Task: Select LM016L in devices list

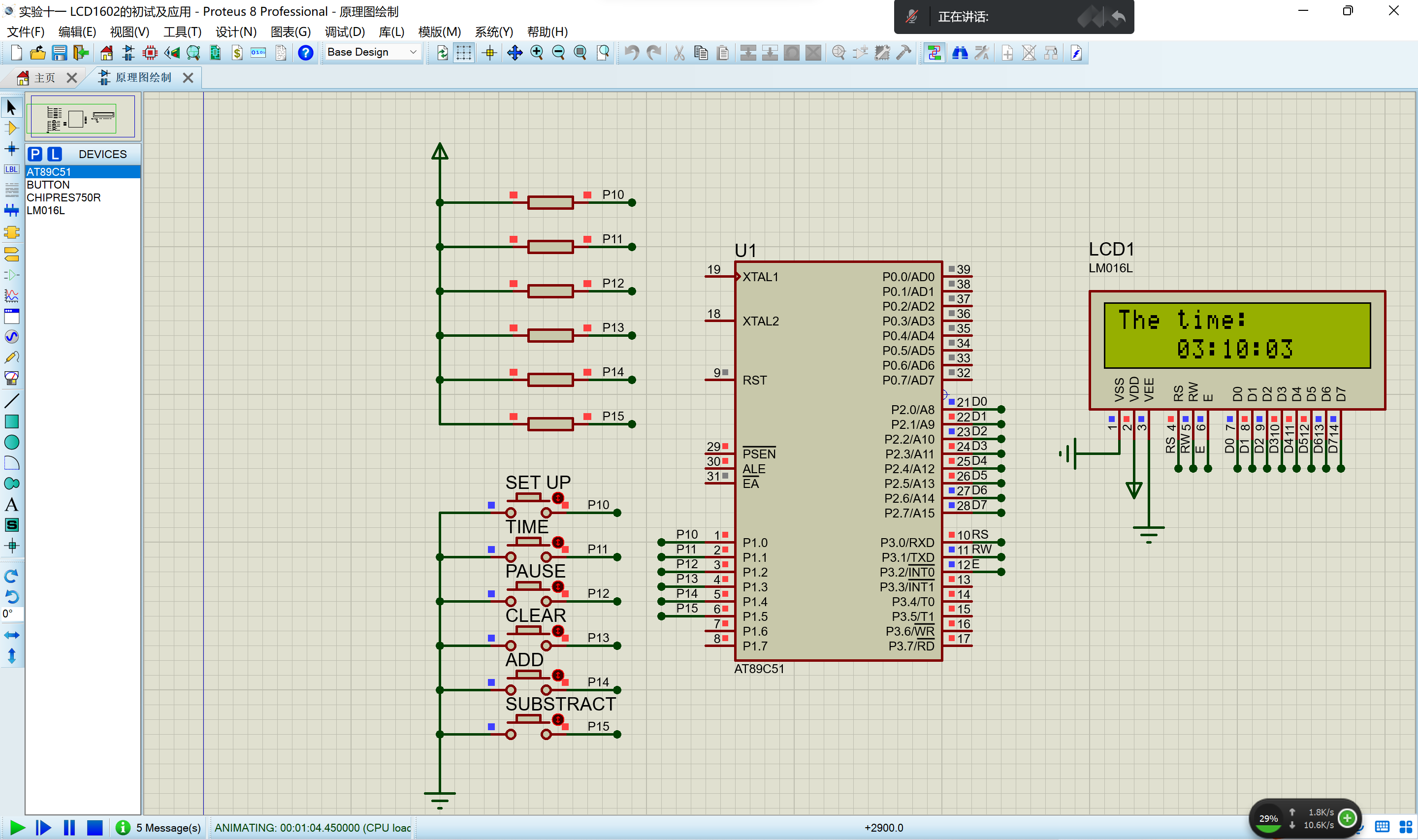Action: pos(83,211)
